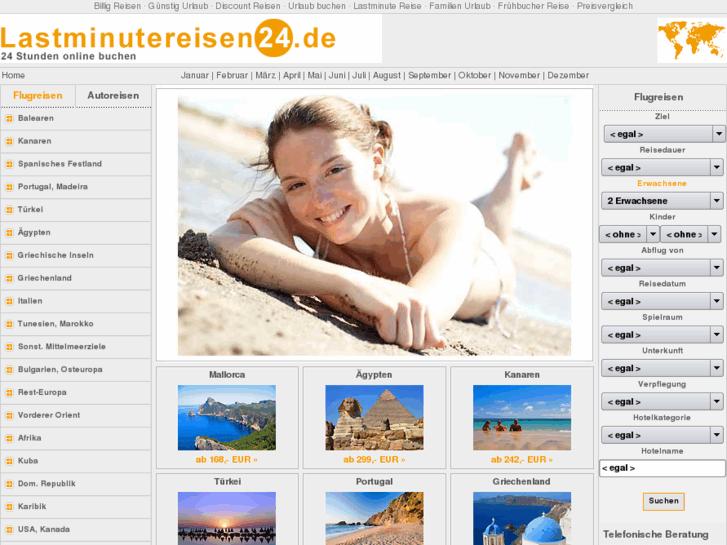Click the arrow icon beside Spanisches Festland
The image size is (727, 545).
(9, 164)
